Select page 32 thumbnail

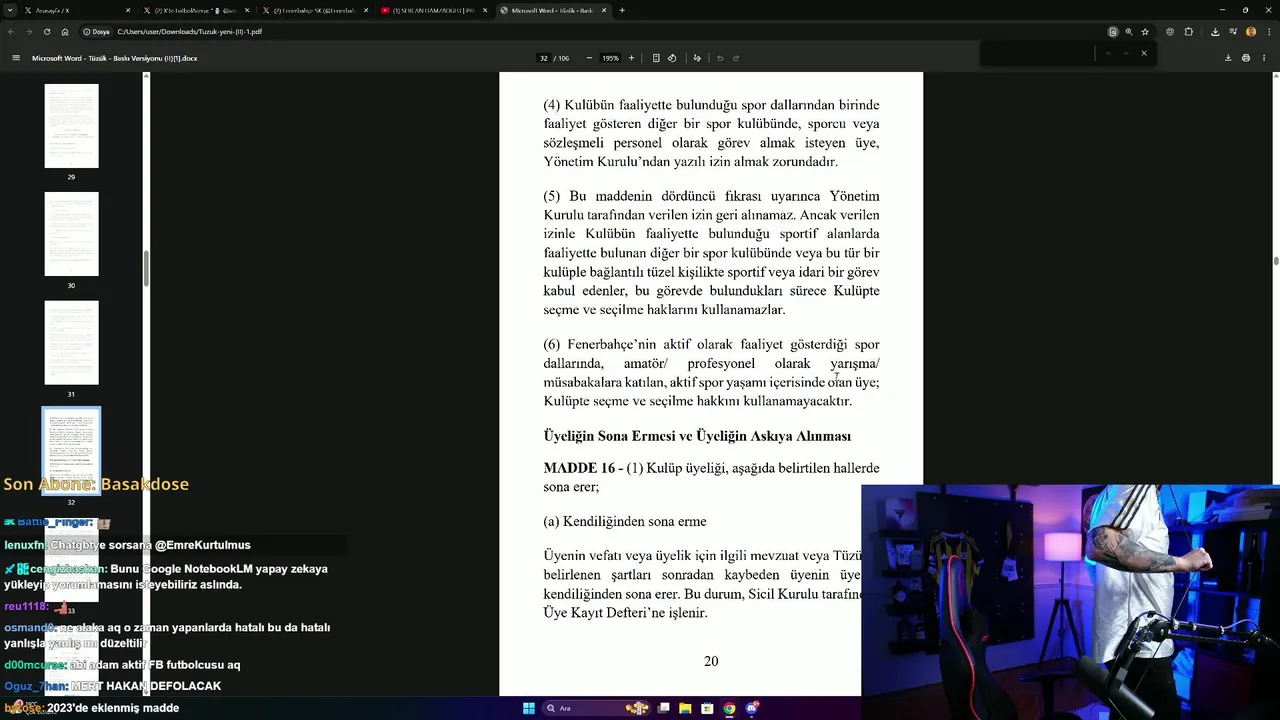click(x=71, y=450)
